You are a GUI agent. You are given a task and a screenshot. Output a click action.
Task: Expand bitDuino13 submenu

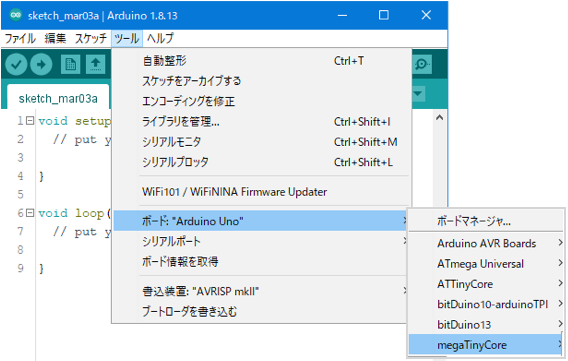(486, 324)
